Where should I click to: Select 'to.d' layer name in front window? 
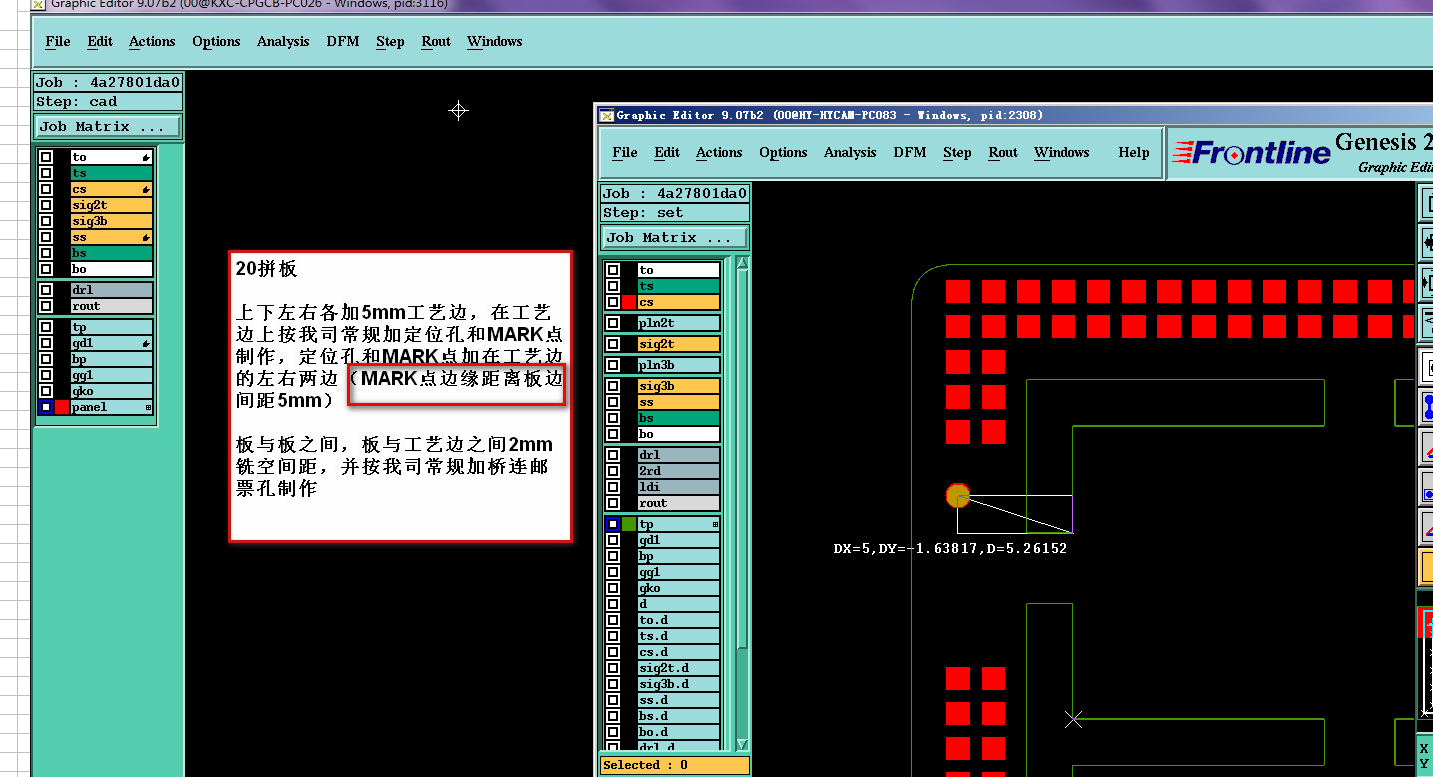pyautogui.click(x=679, y=620)
